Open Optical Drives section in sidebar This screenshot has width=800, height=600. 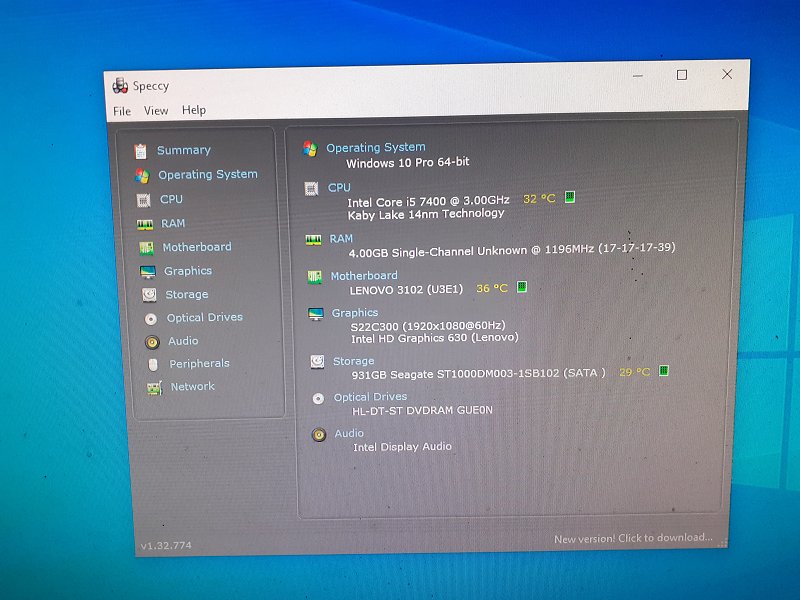205,317
